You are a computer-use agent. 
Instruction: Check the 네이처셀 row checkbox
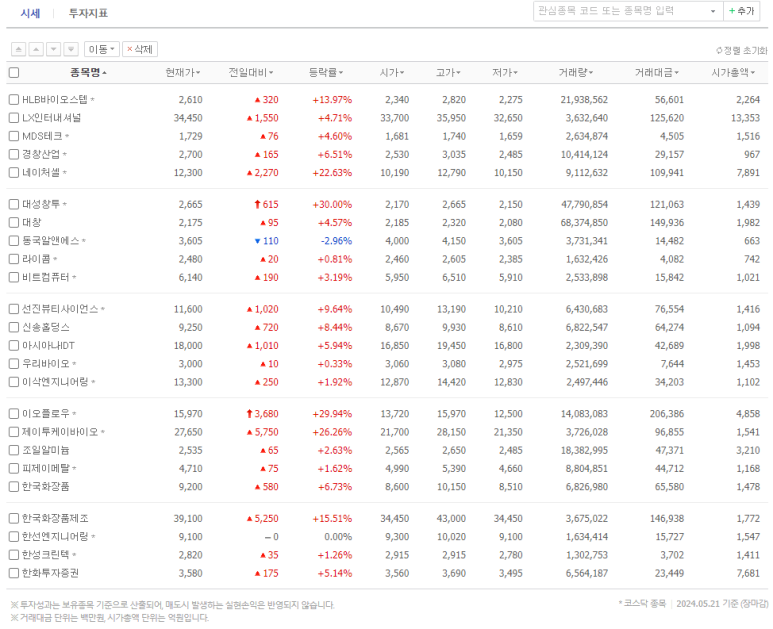14,173
